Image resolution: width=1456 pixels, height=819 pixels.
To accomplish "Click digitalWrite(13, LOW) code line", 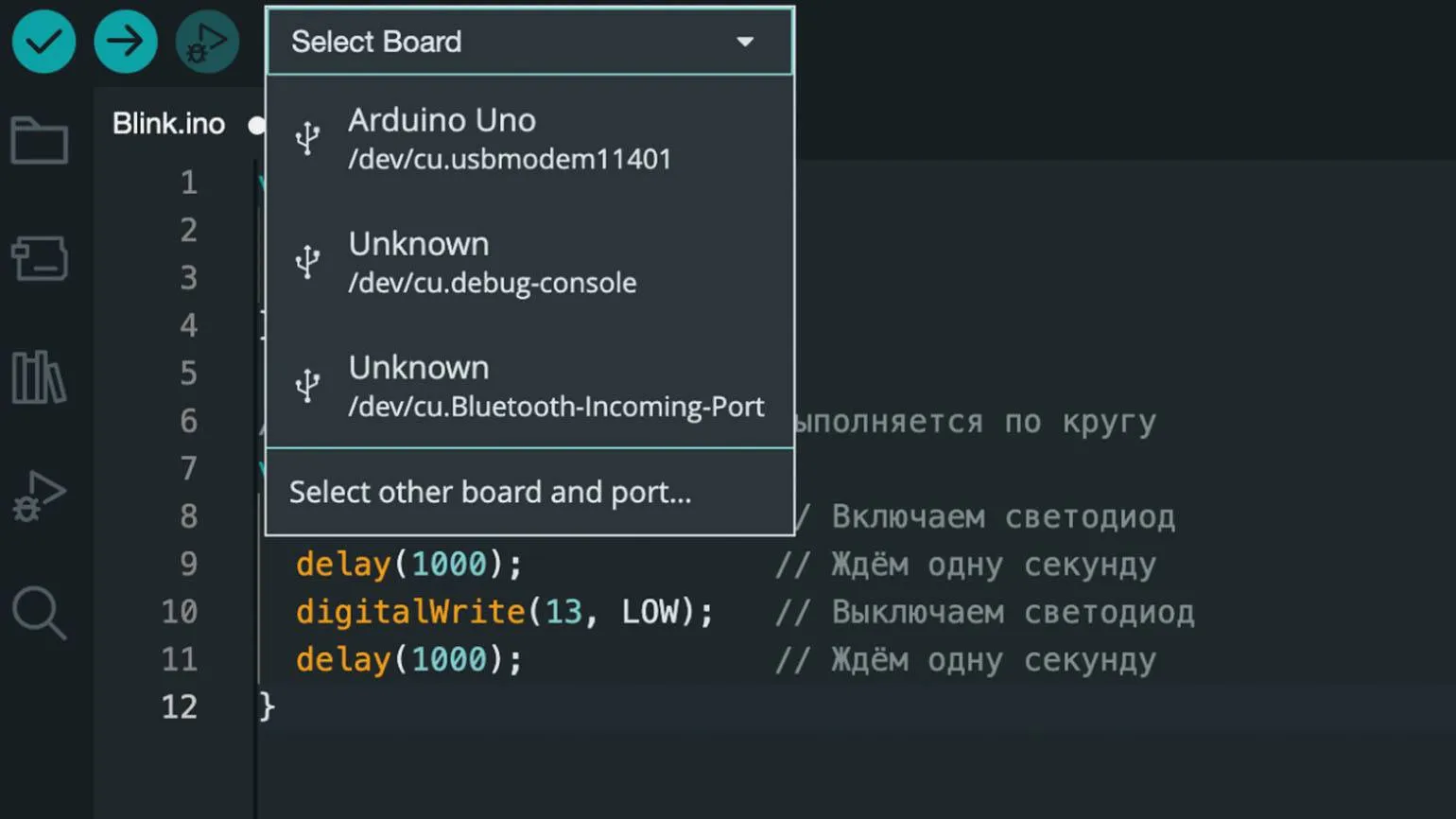I will point(505,612).
